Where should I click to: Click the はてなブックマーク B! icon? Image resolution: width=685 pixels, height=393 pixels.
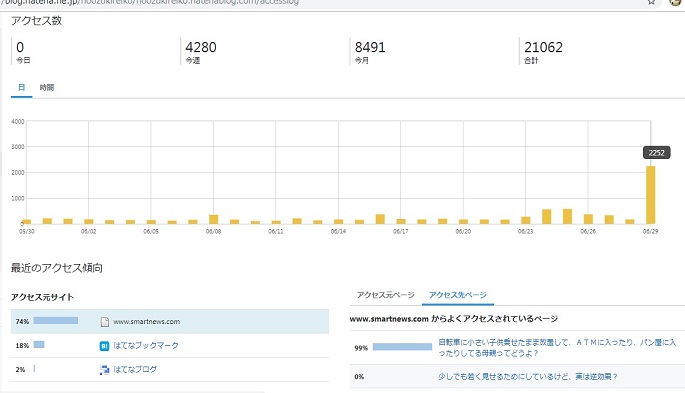[x=104, y=346]
